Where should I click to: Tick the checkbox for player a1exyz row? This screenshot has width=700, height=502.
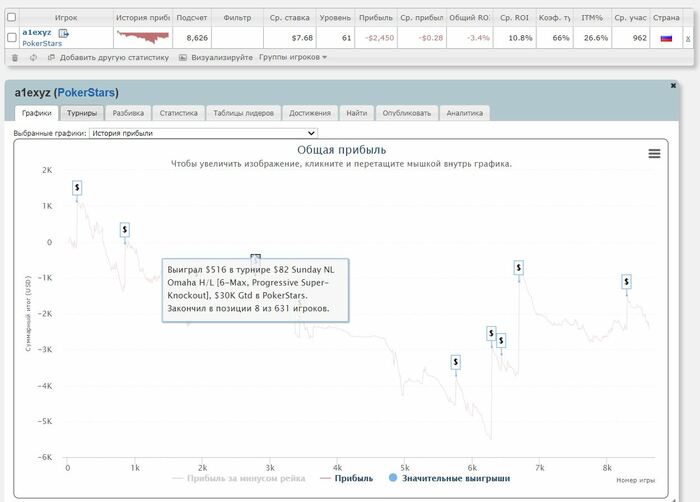(x=12, y=38)
